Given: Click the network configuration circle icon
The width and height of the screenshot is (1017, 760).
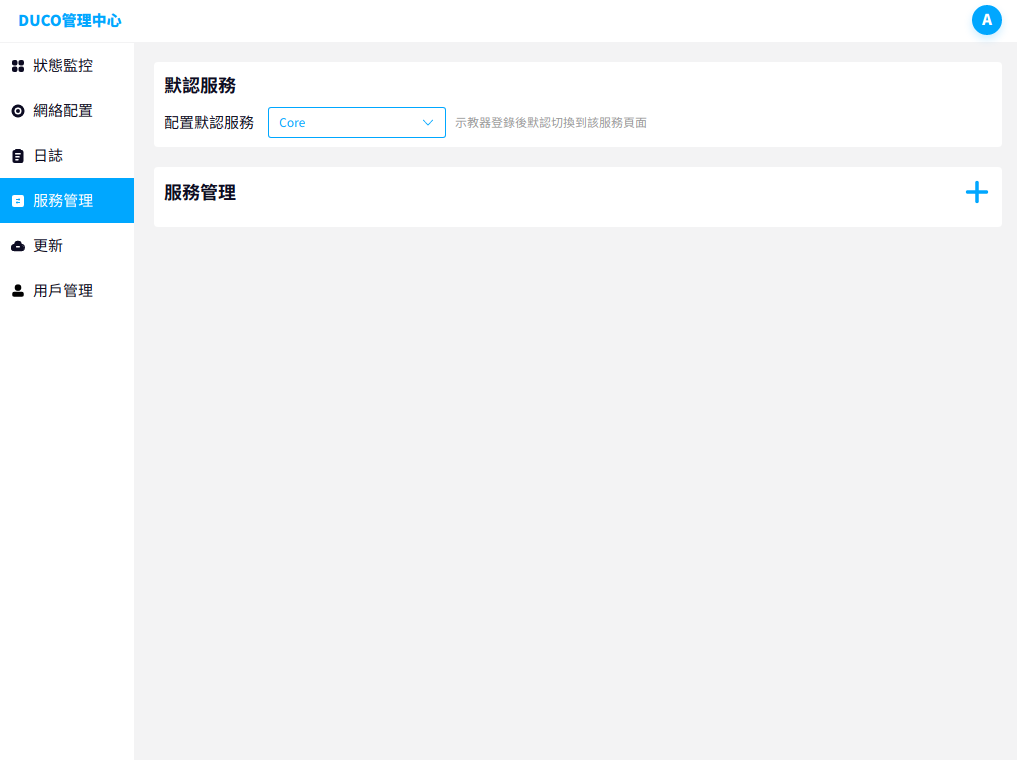Looking at the screenshot, I should pyautogui.click(x=18, y=111).
